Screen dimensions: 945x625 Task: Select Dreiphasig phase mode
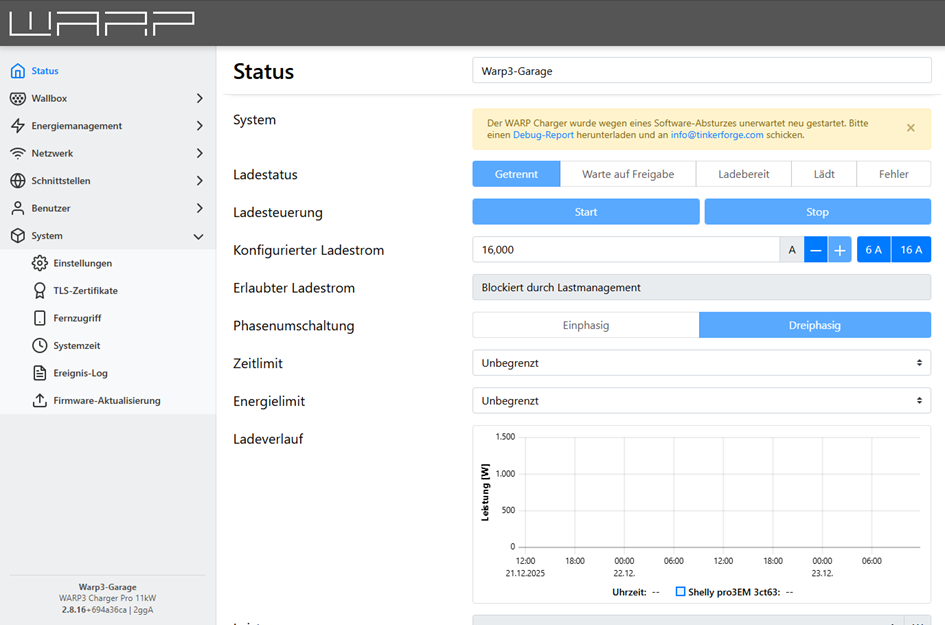(x=814, y=325)
